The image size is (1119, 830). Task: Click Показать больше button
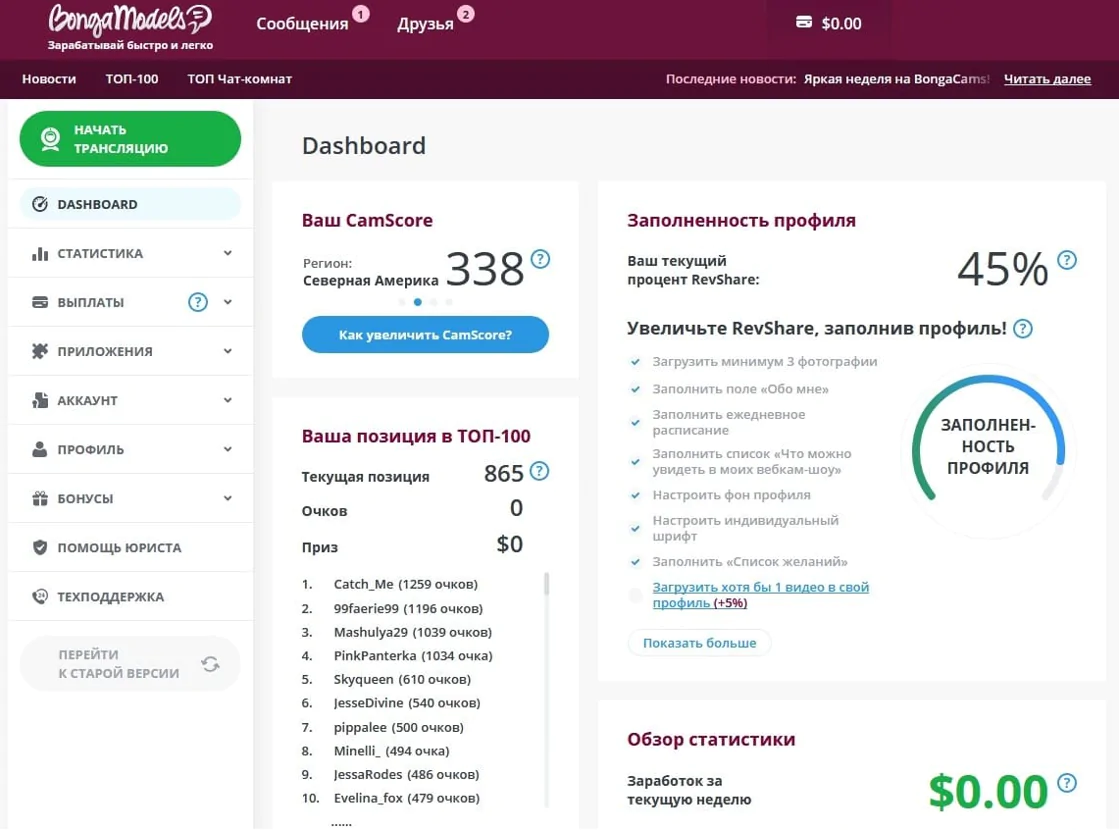coord(699,643)
